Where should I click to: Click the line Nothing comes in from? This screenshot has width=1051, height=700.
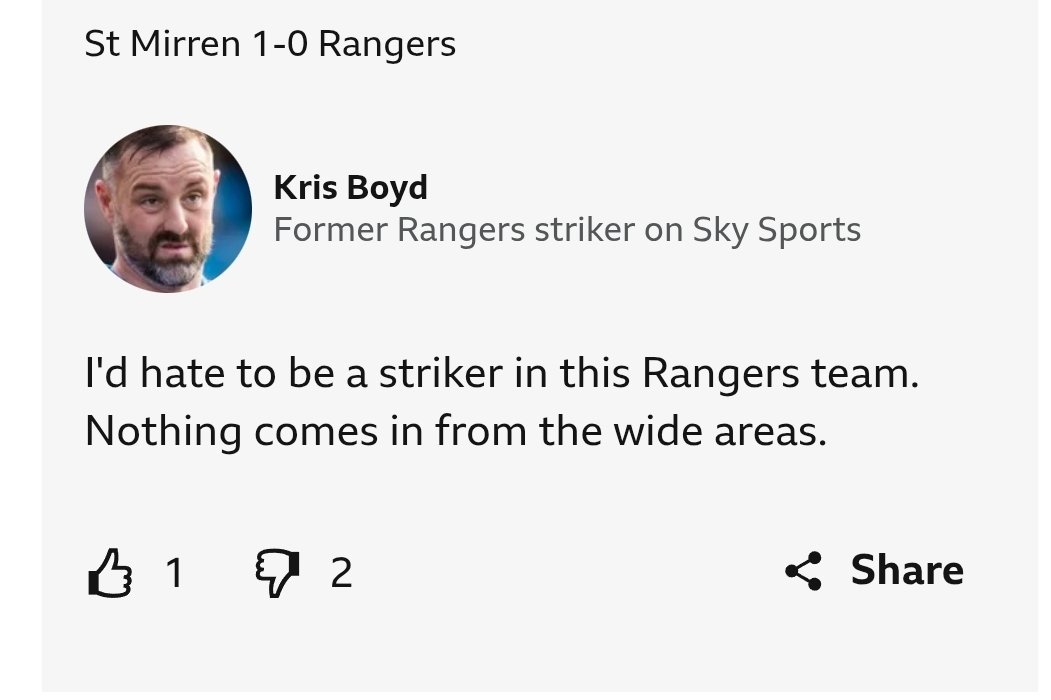[456, 431]
